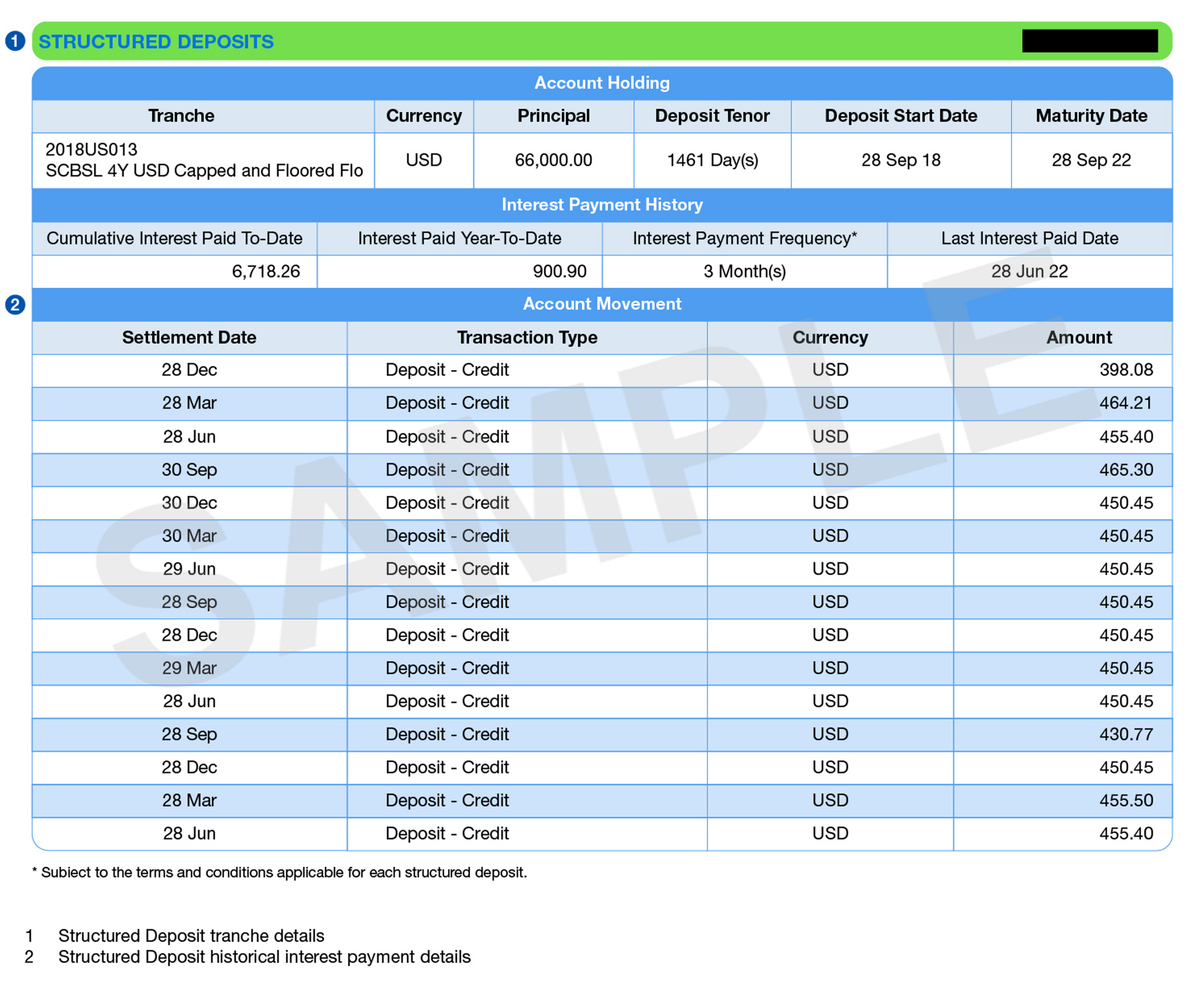The height and width of the screenshot is (1008, 1195).
Task: Click USD in the 29 Jun row
Action: (x=830, y=570)
